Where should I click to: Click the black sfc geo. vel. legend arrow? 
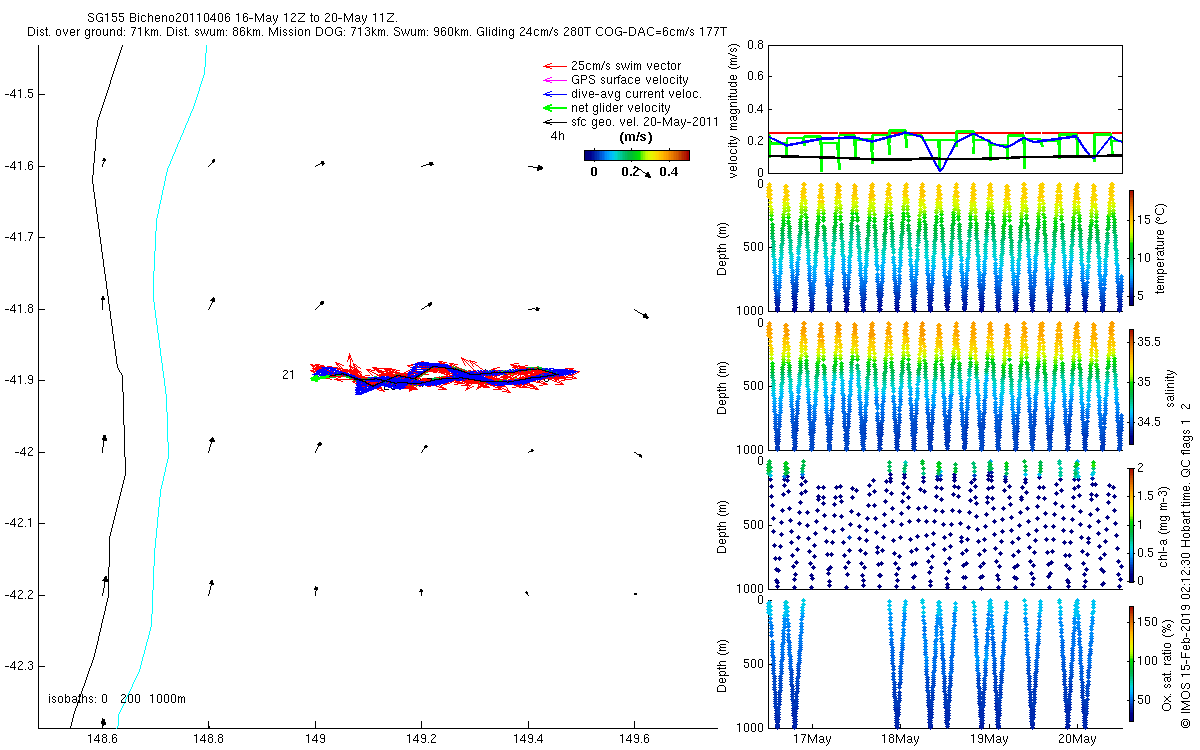553,122
